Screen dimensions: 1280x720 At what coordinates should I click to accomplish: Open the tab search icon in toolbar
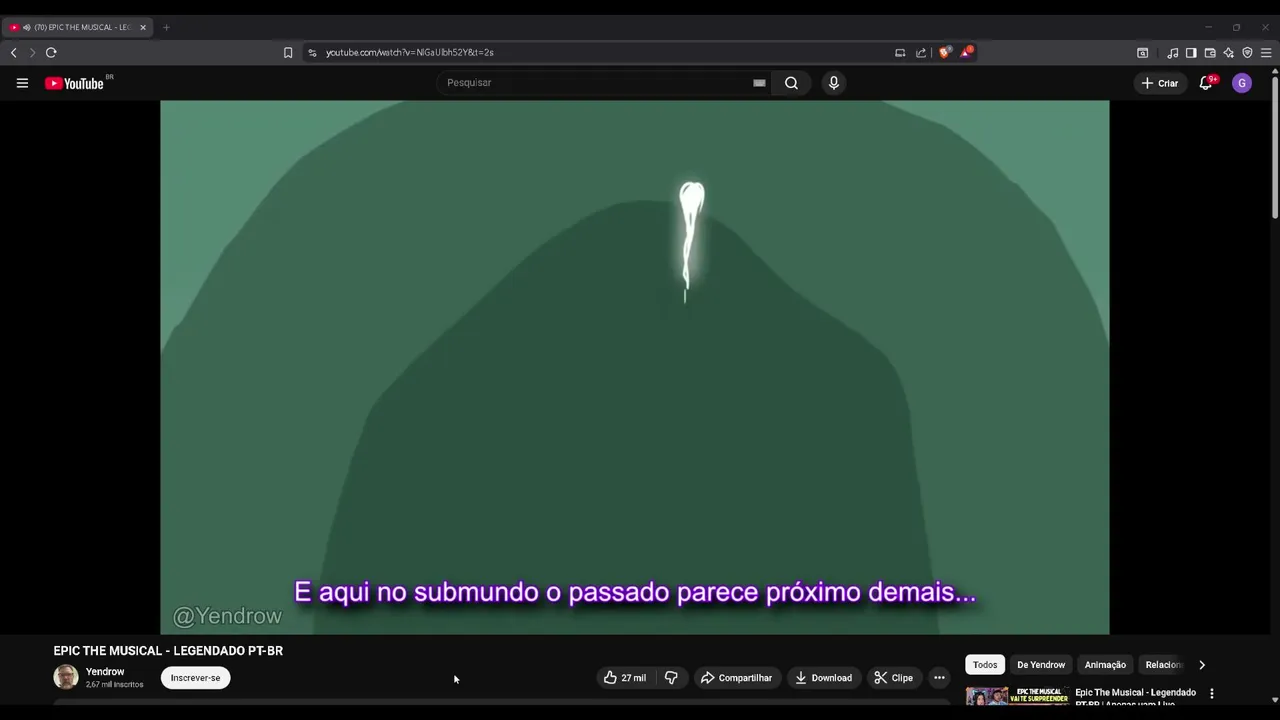point(1143,52)
